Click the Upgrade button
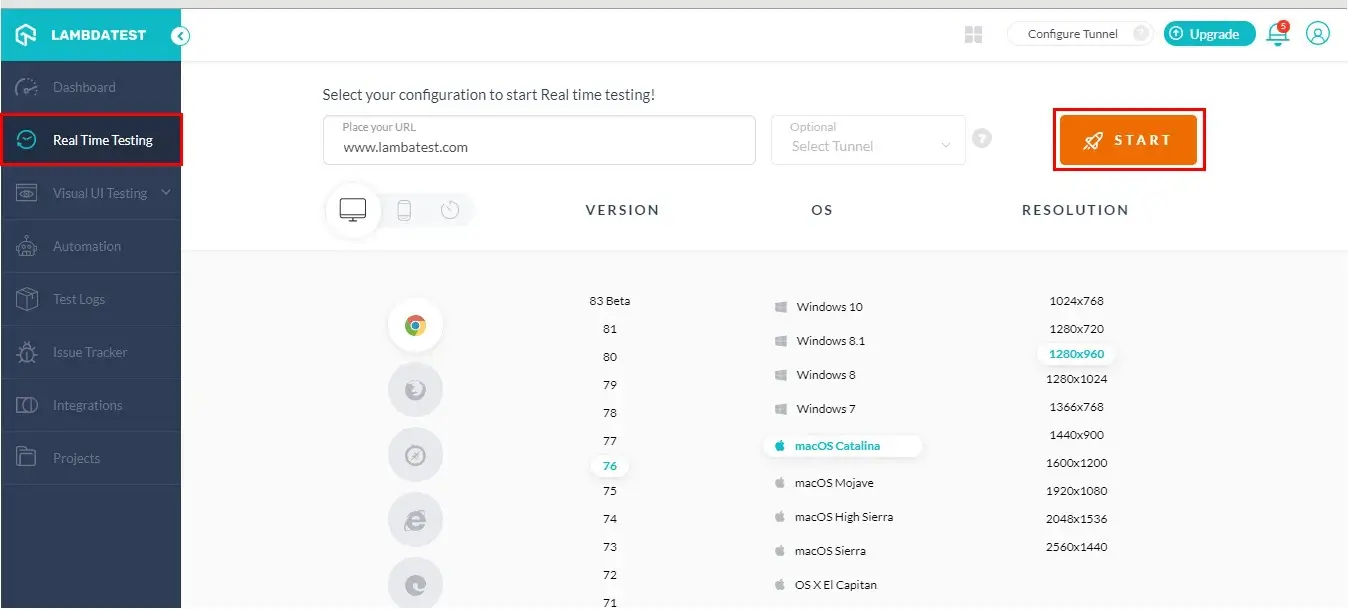 click(x=1208, y=33)
